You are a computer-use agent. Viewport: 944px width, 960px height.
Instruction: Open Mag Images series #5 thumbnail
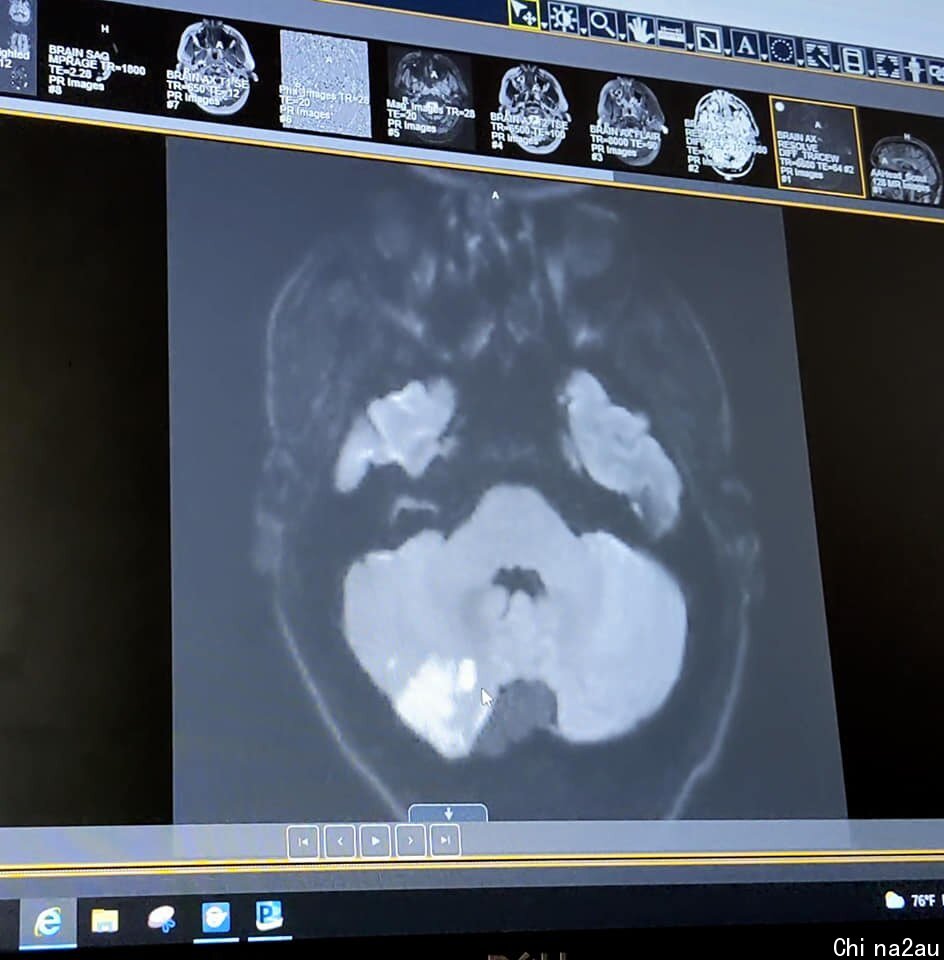click(431, 99)
